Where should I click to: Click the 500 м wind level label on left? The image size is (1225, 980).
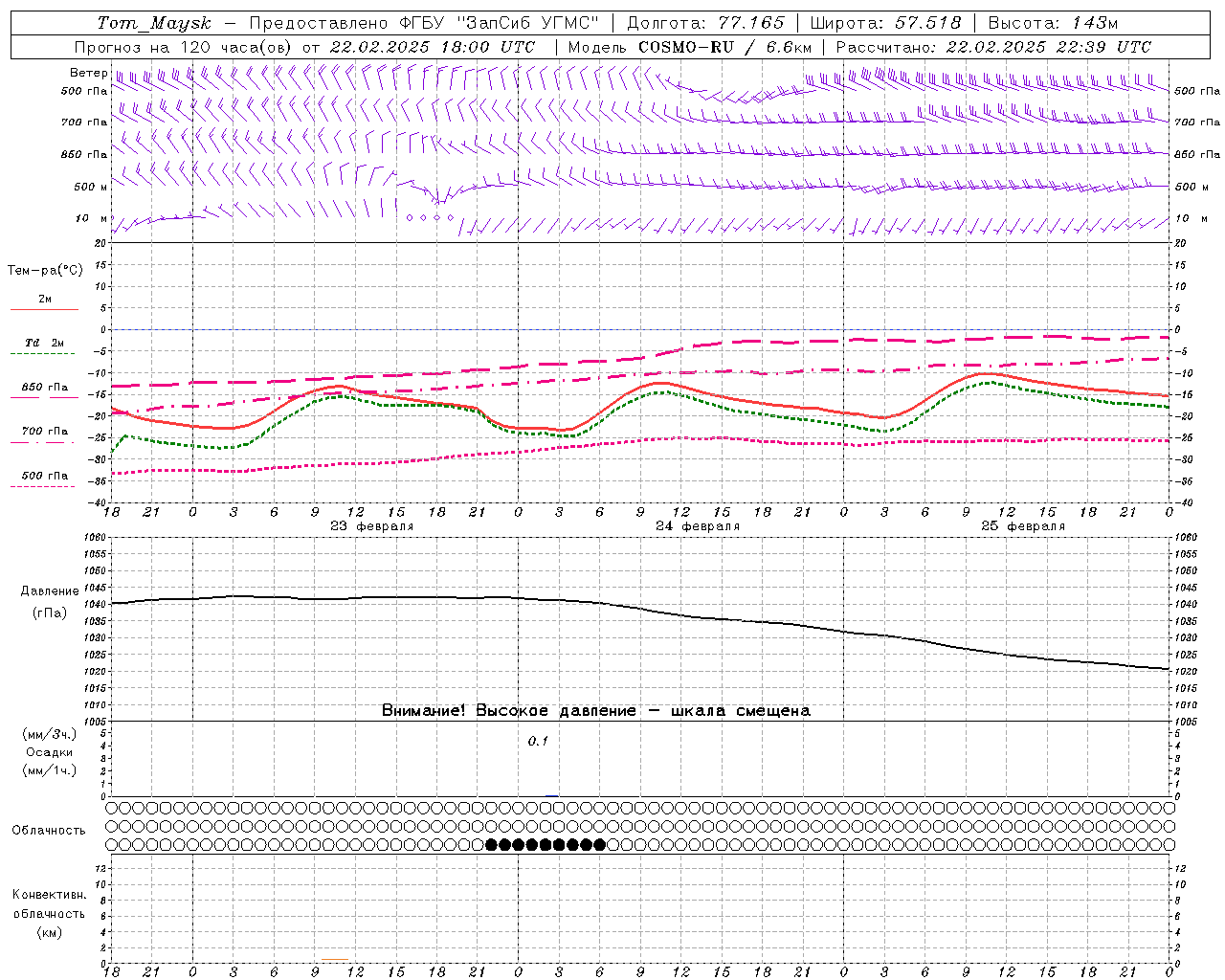90,187
